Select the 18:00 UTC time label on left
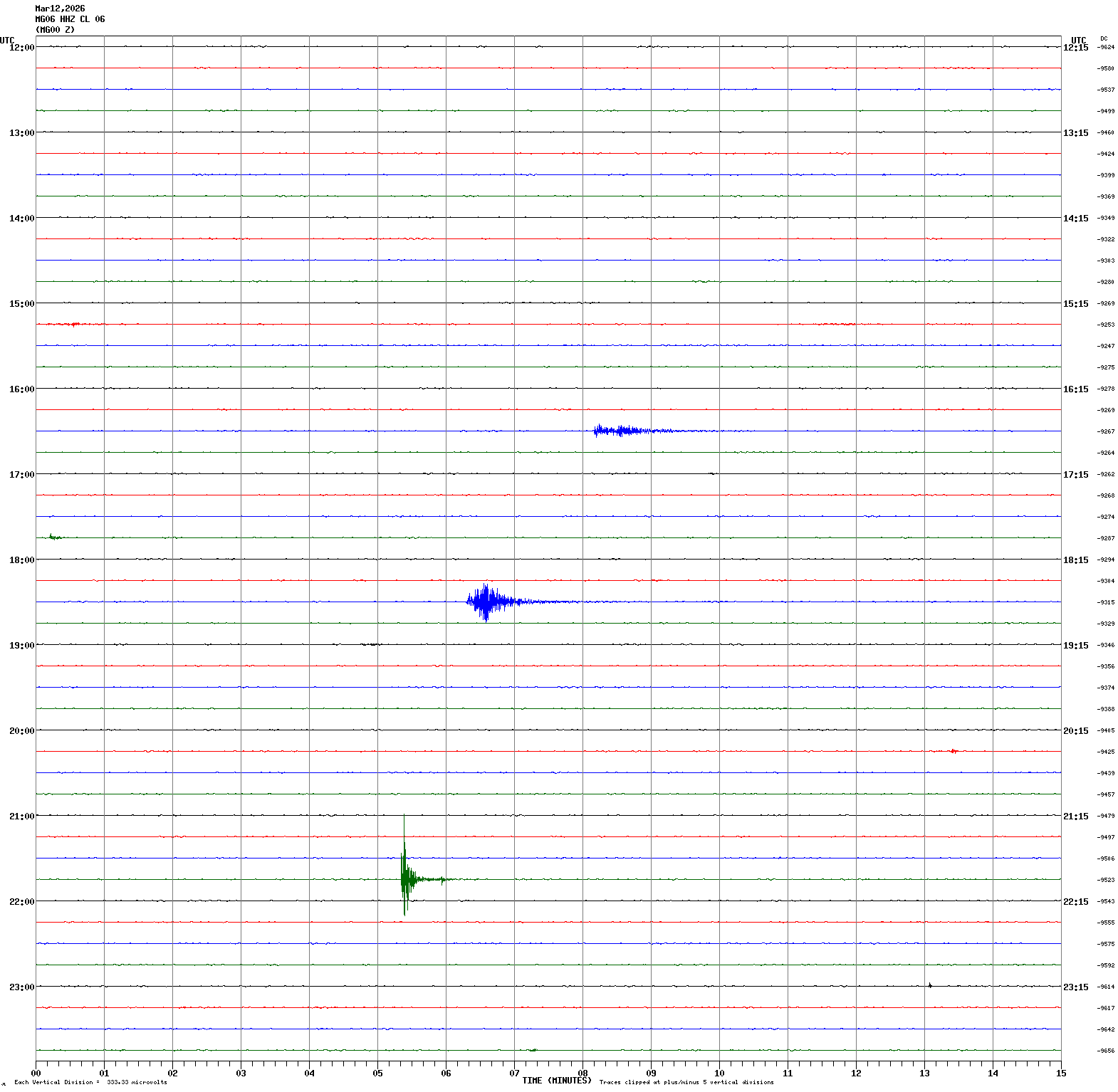 (21, 560)
